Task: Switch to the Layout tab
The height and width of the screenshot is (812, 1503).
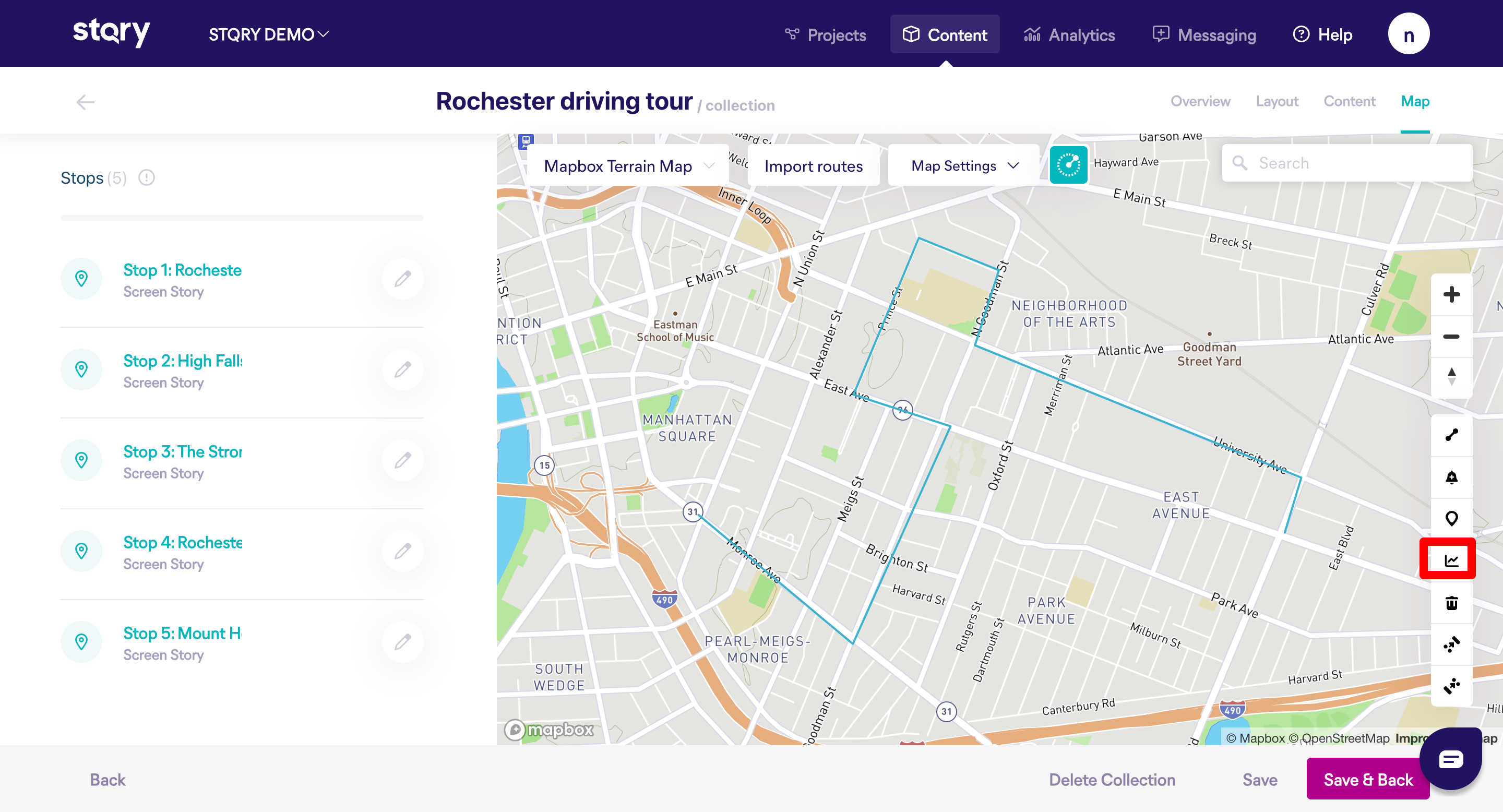Action: tap(1277, 101)
